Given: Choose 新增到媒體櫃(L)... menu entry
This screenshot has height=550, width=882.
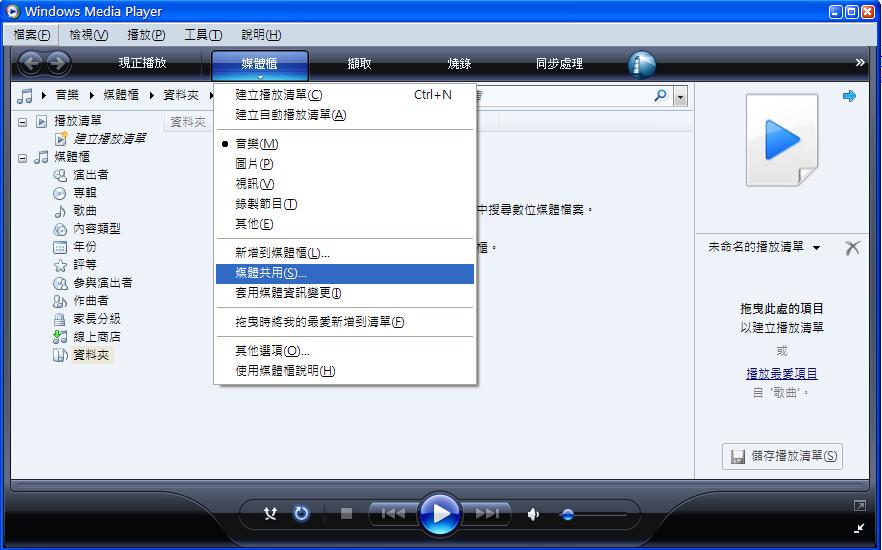Looking at the screenshot, I should point(345,253).
